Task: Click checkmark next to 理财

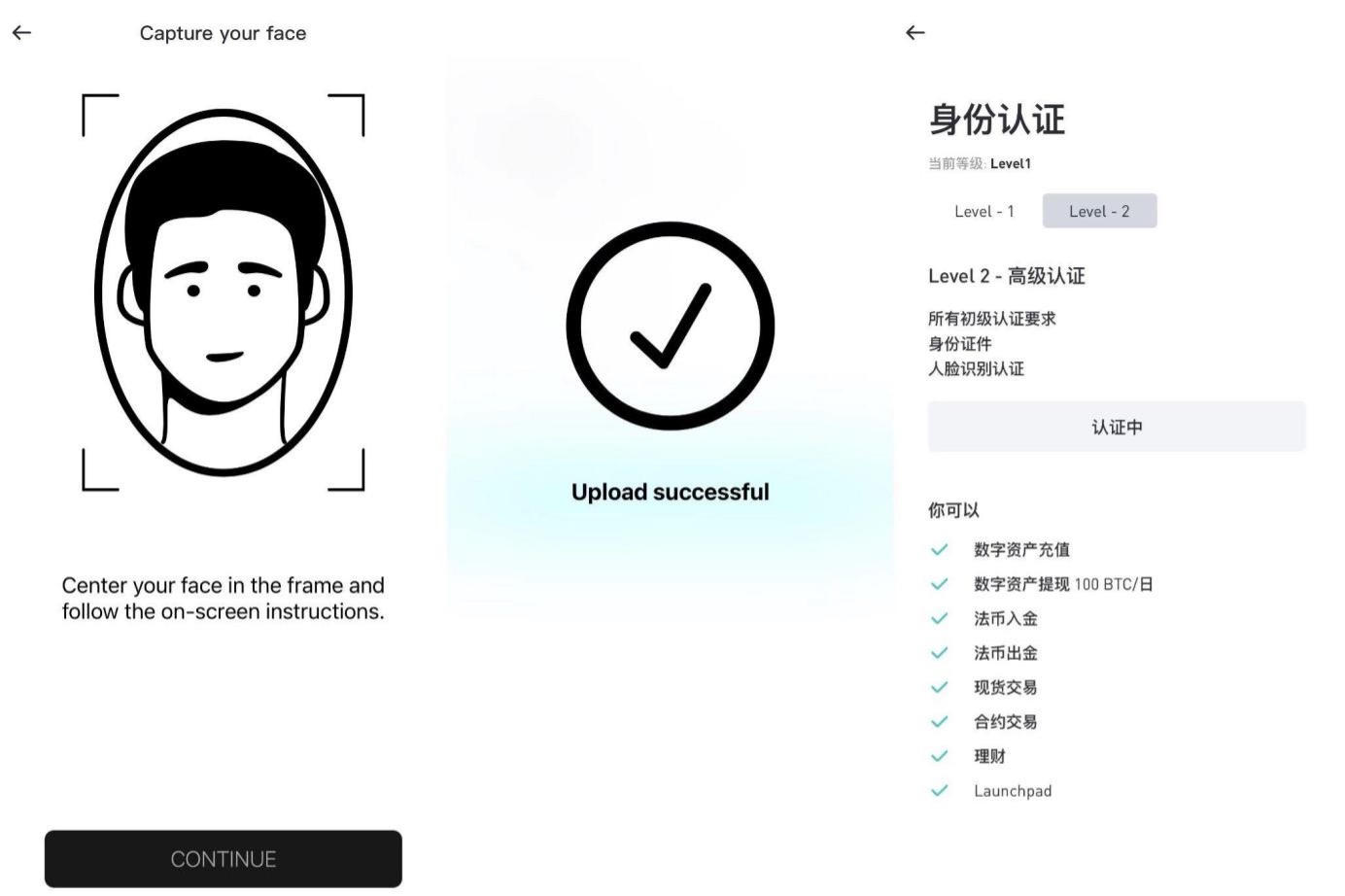Action: click(x=939, y=756)
